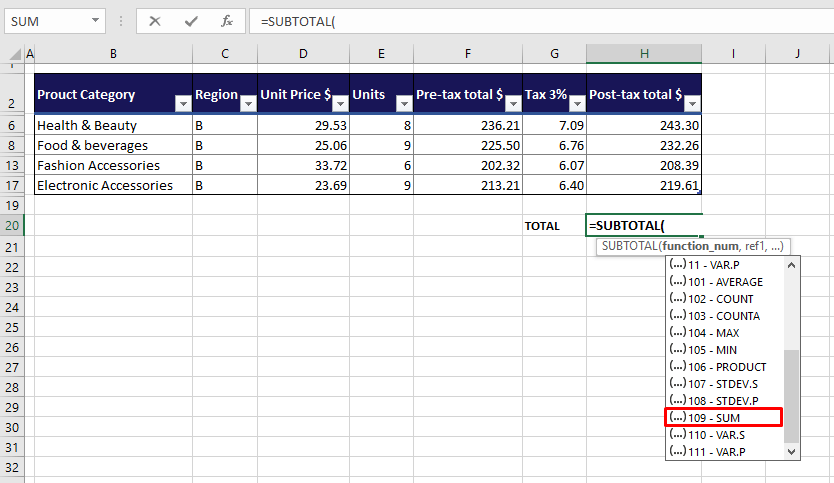The height and width of the screenshot is (483, 834).
Task: Open Tax 3% filter dropdown
Action: pos(576,103)
